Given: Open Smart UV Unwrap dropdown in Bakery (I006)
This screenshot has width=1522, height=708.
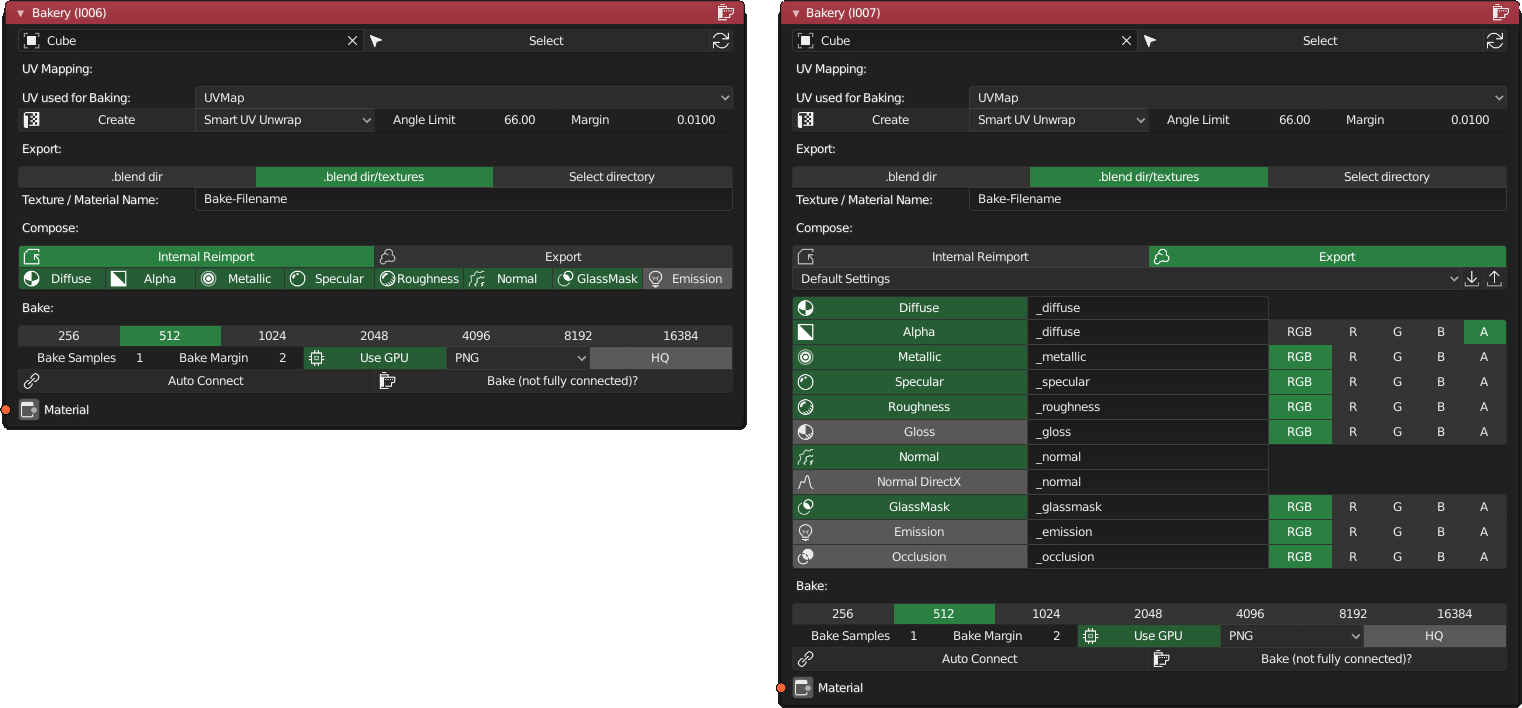Looking at the screenshot, I should 285,120.
